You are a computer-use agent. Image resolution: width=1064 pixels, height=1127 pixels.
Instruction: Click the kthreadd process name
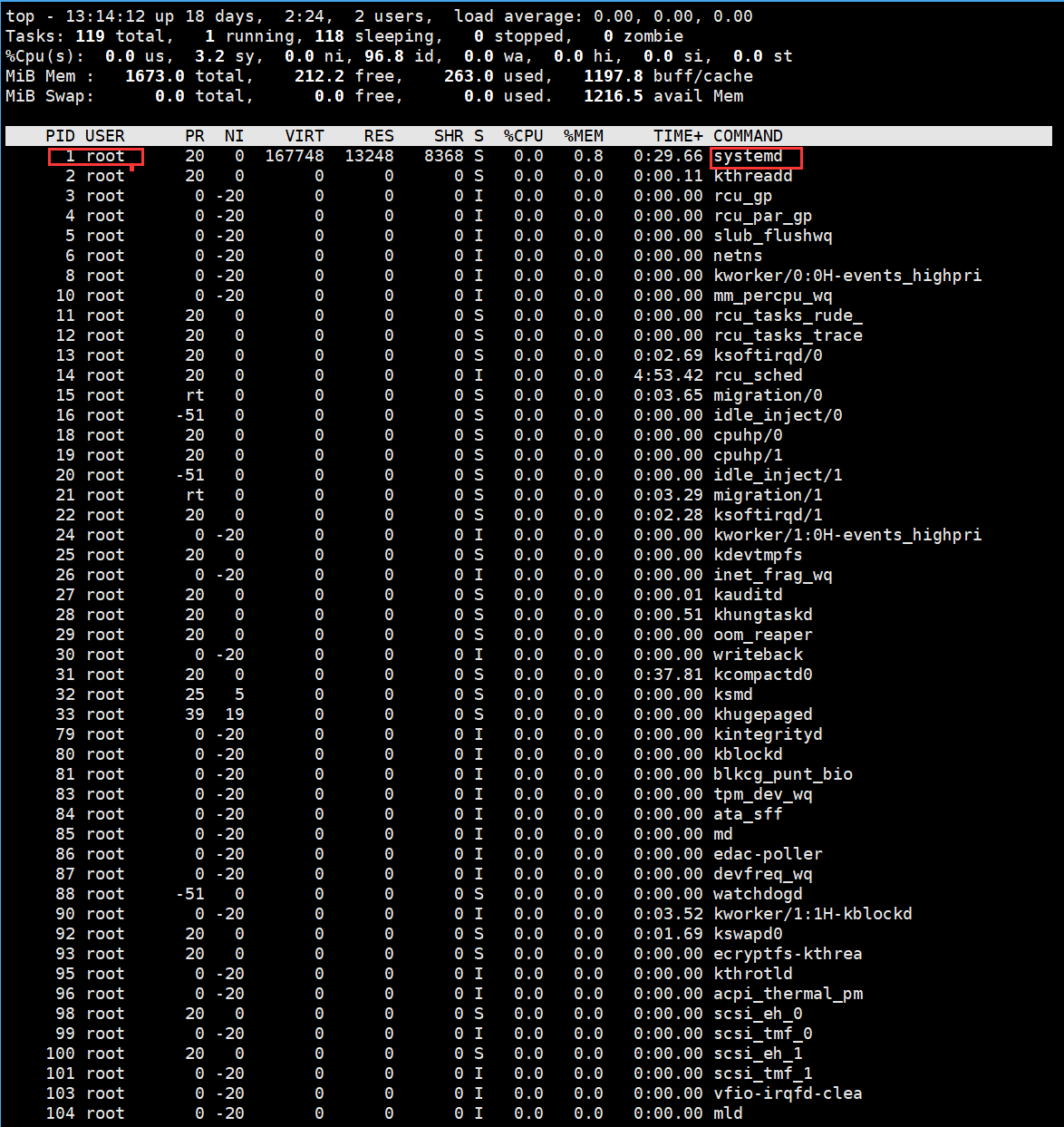(x=753, y=176)
